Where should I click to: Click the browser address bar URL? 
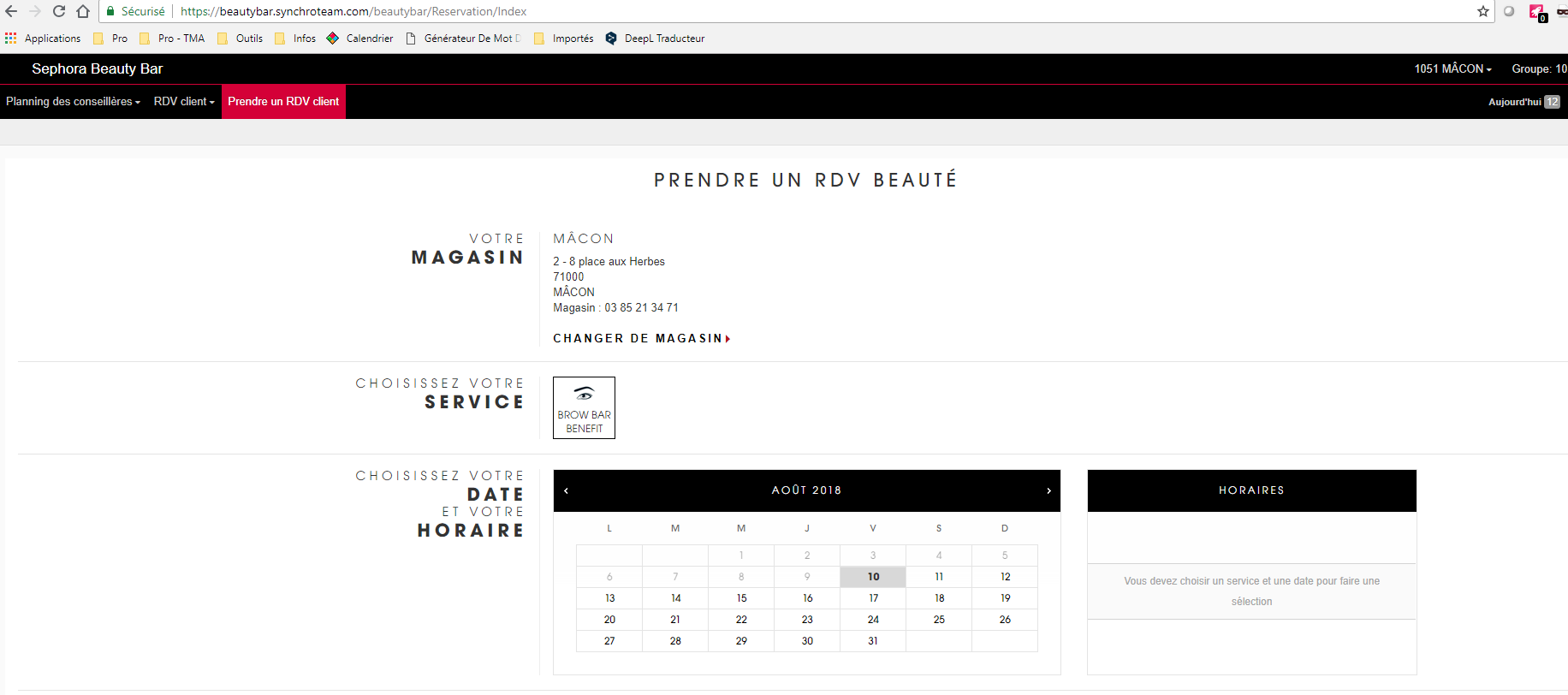point(353,11)
